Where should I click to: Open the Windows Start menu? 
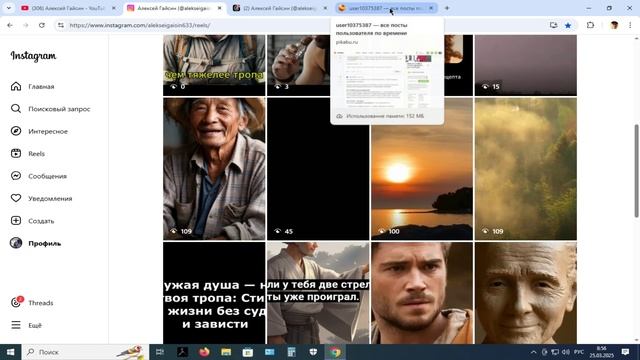pyautogui.click(x=10, y=352)
